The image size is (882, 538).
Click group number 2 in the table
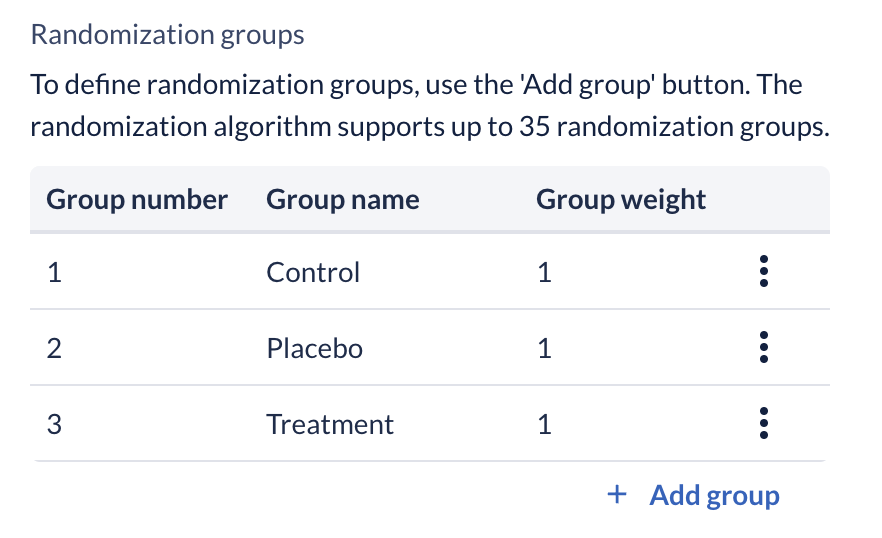54,348
